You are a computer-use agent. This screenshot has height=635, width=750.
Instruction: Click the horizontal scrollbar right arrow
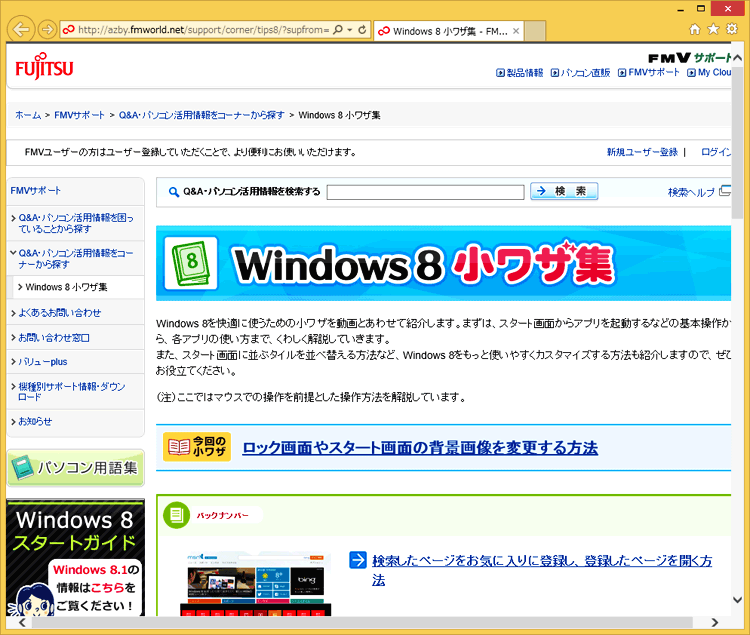(x=715, y=622)
